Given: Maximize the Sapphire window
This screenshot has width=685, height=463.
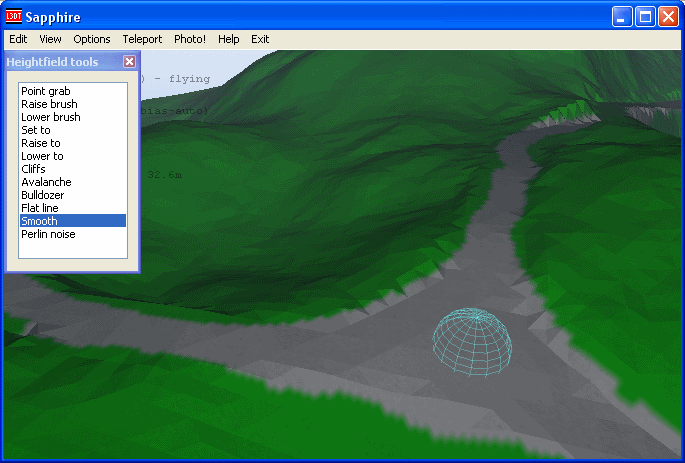Looking at the screenshot, I should click(645, 17).
